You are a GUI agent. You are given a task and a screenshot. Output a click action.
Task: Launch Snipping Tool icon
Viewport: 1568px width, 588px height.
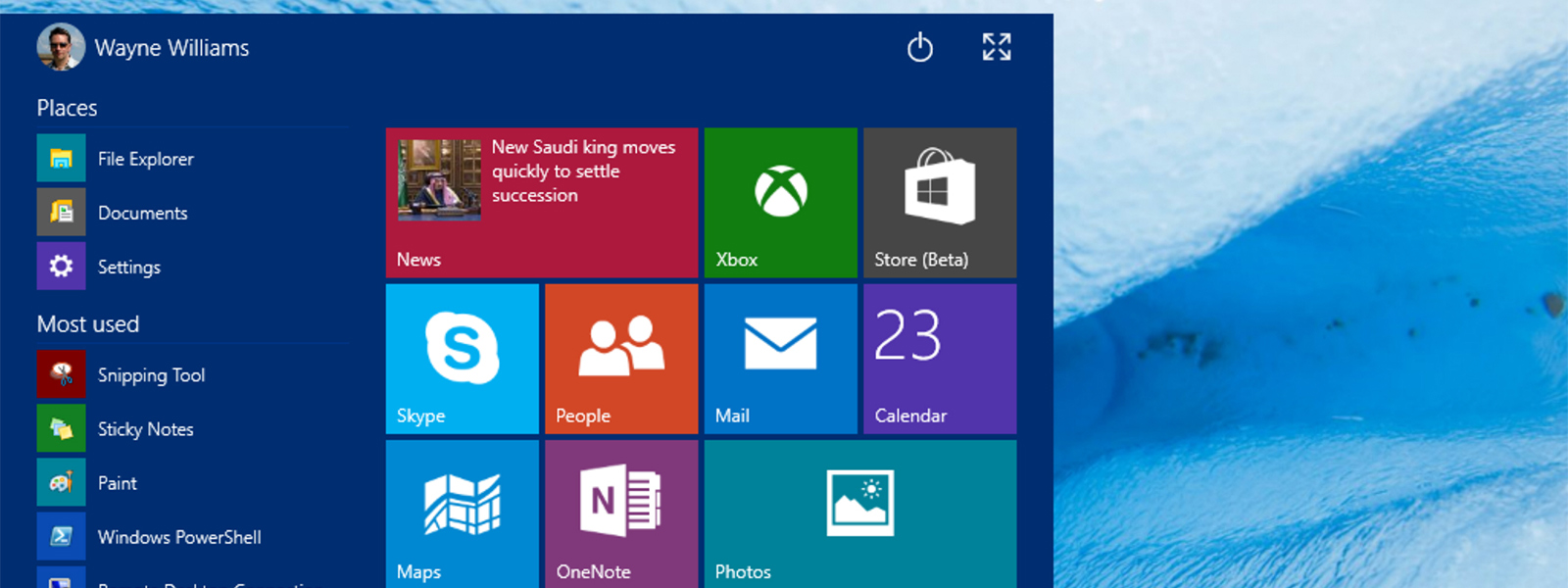[61, 375]
